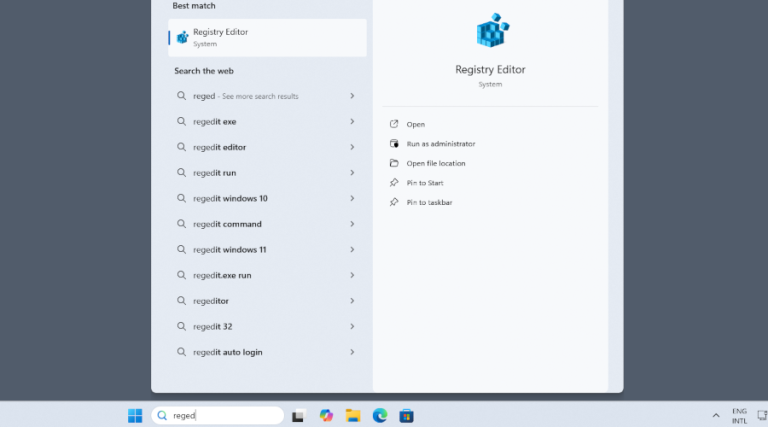Select the Registry Editor best match result
Screen dimensions: 768x427
click(x=267, y=37)
